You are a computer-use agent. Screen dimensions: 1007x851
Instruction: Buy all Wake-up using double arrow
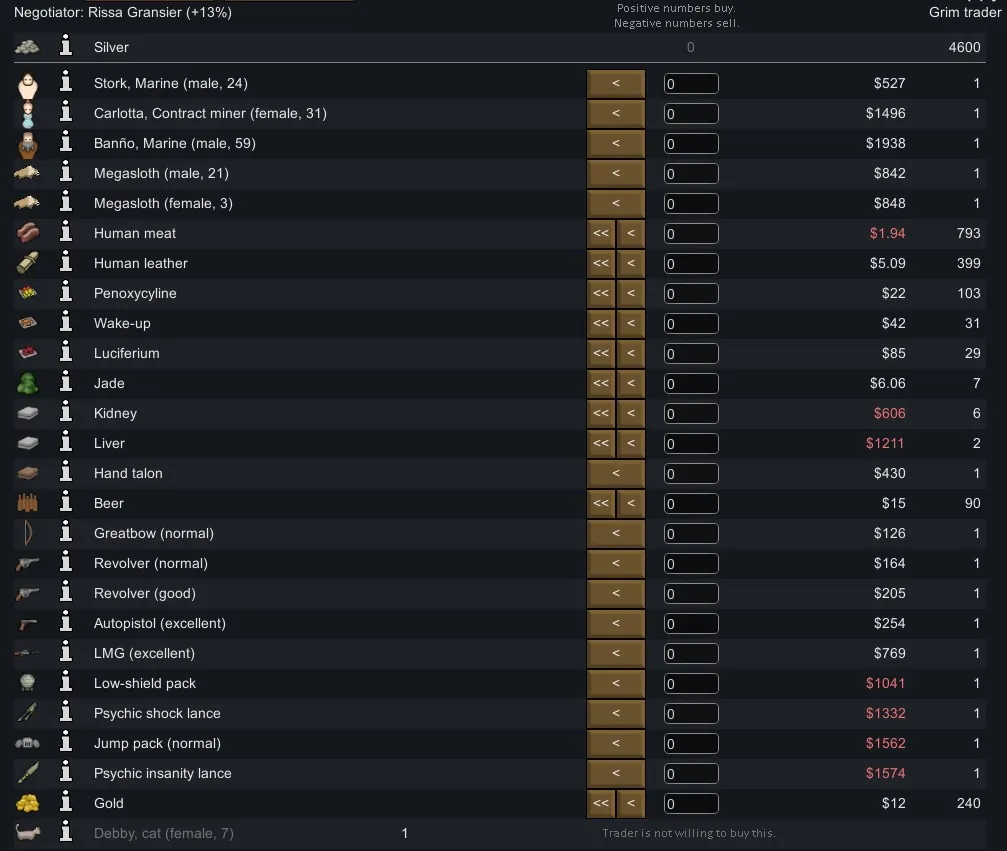point(601,323)
